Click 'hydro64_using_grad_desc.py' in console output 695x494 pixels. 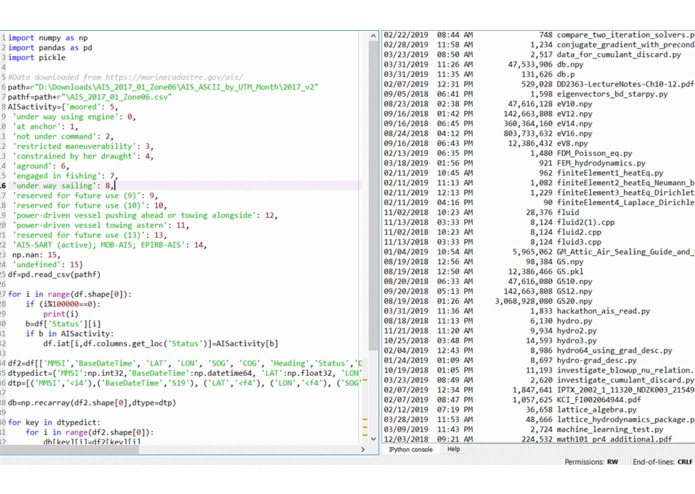pyautogui.click(x=614, y=350)
